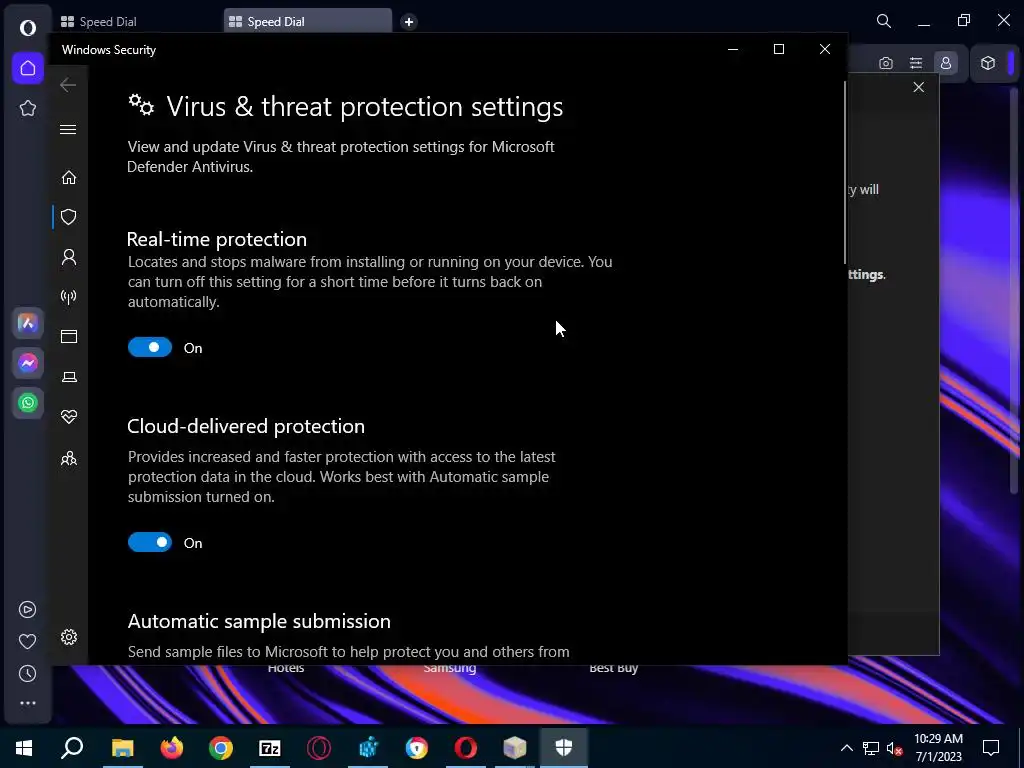Launch Firefox from the taskbar
The height and width of the screenshot is (768, 1024).
click(x=172, y=748)
